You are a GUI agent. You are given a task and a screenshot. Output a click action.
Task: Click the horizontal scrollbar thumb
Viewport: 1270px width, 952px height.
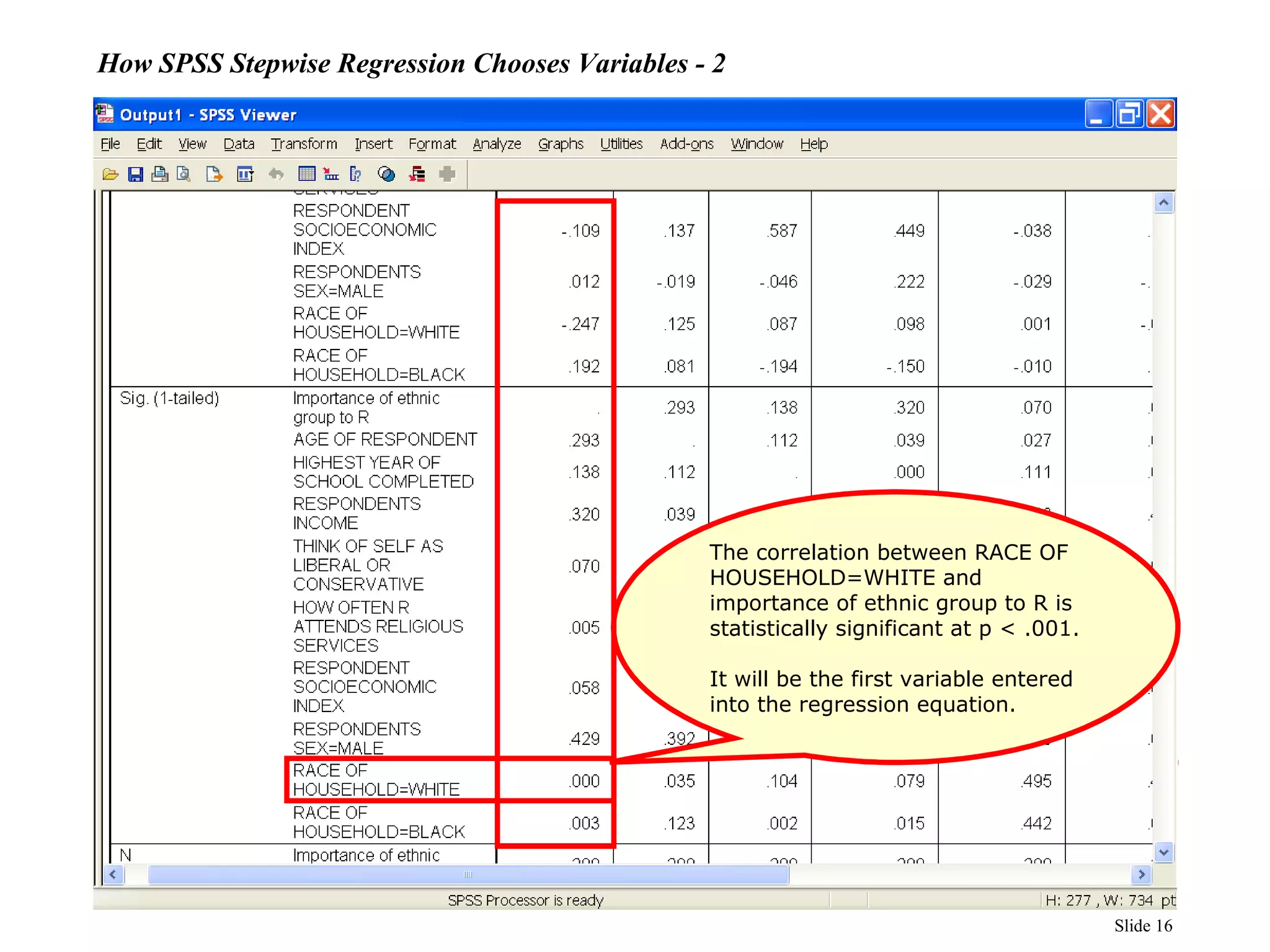click(468, 875)
